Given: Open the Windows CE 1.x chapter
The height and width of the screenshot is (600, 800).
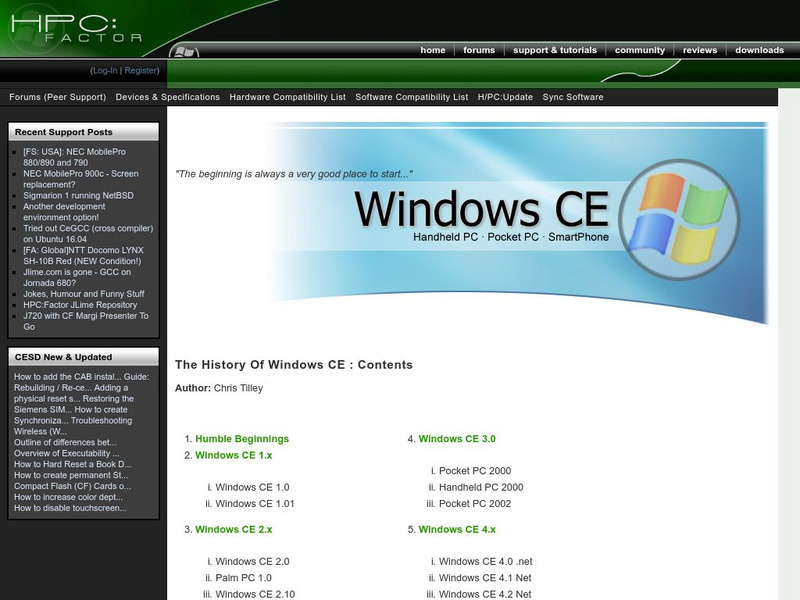Looking at the screenshot, I should 234,455.
